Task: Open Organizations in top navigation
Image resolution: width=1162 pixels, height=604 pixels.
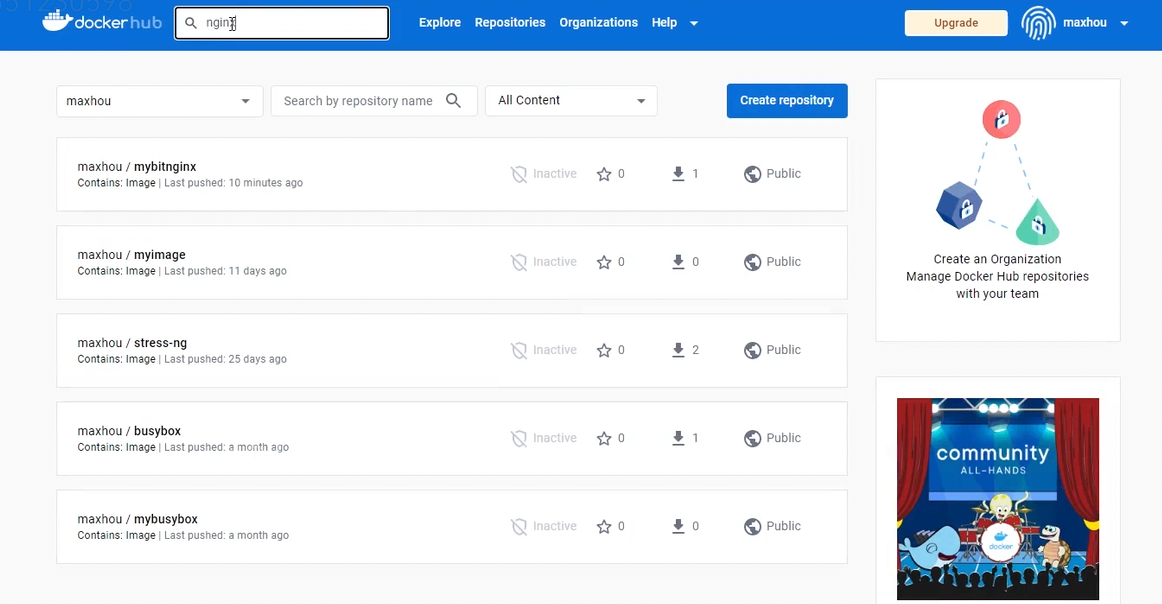Action: click(x=598, y=22)
